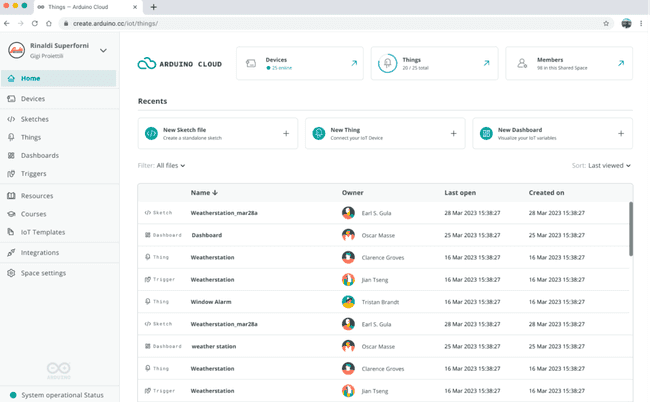Go to Dashboards in sidebar
Image resolution: width=650 pixels, height=402 pixels.
pyautogui.click(x=39, y=156)
